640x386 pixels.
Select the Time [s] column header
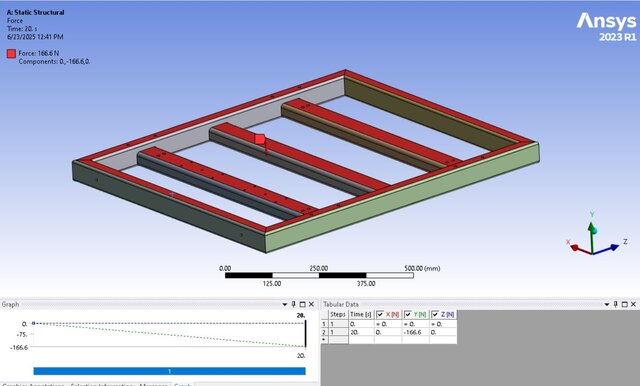click(361, 315)
